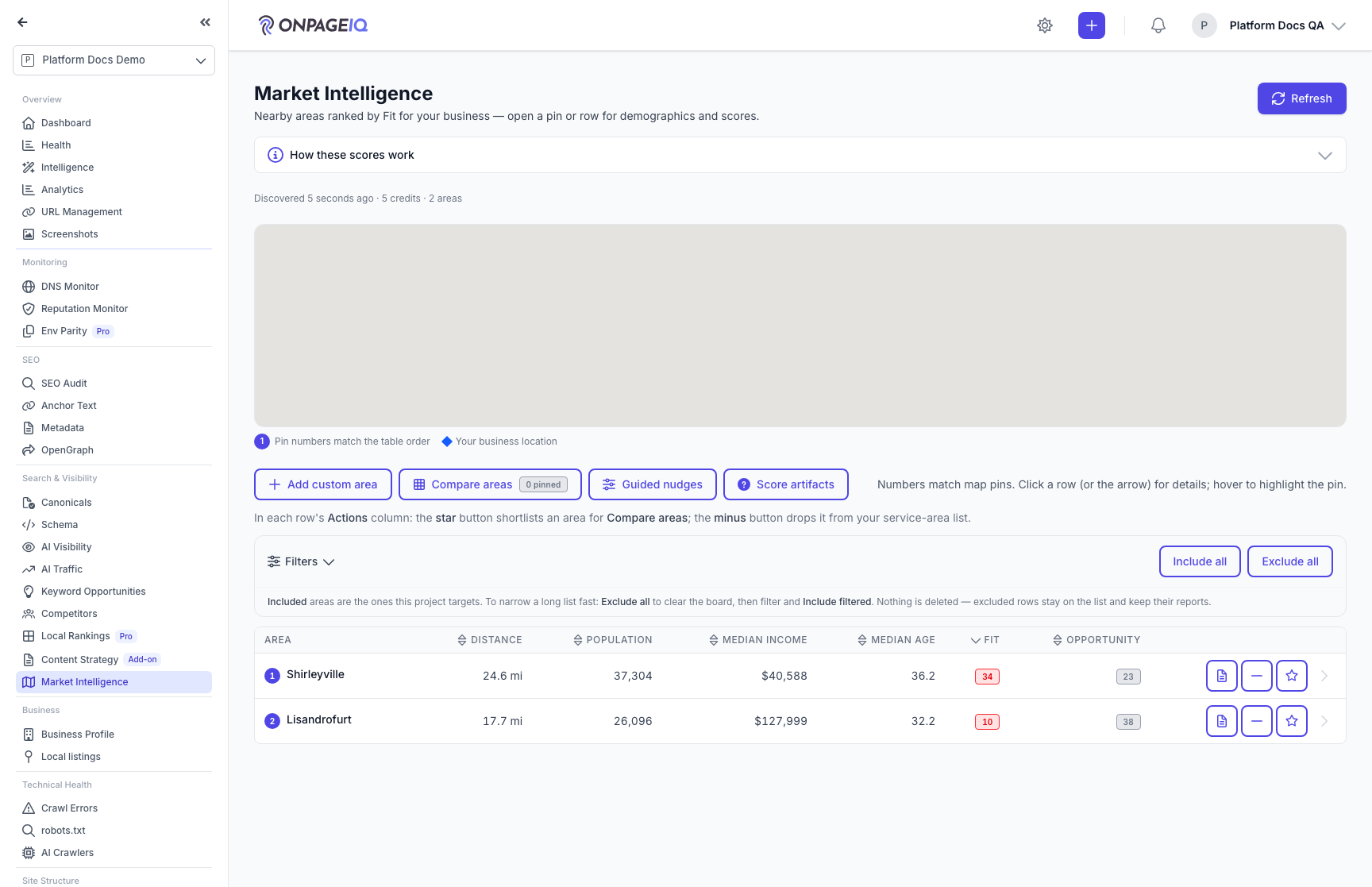1372x887 pixels.
Task: Click the Refresh button
Action: point(1301,98)
